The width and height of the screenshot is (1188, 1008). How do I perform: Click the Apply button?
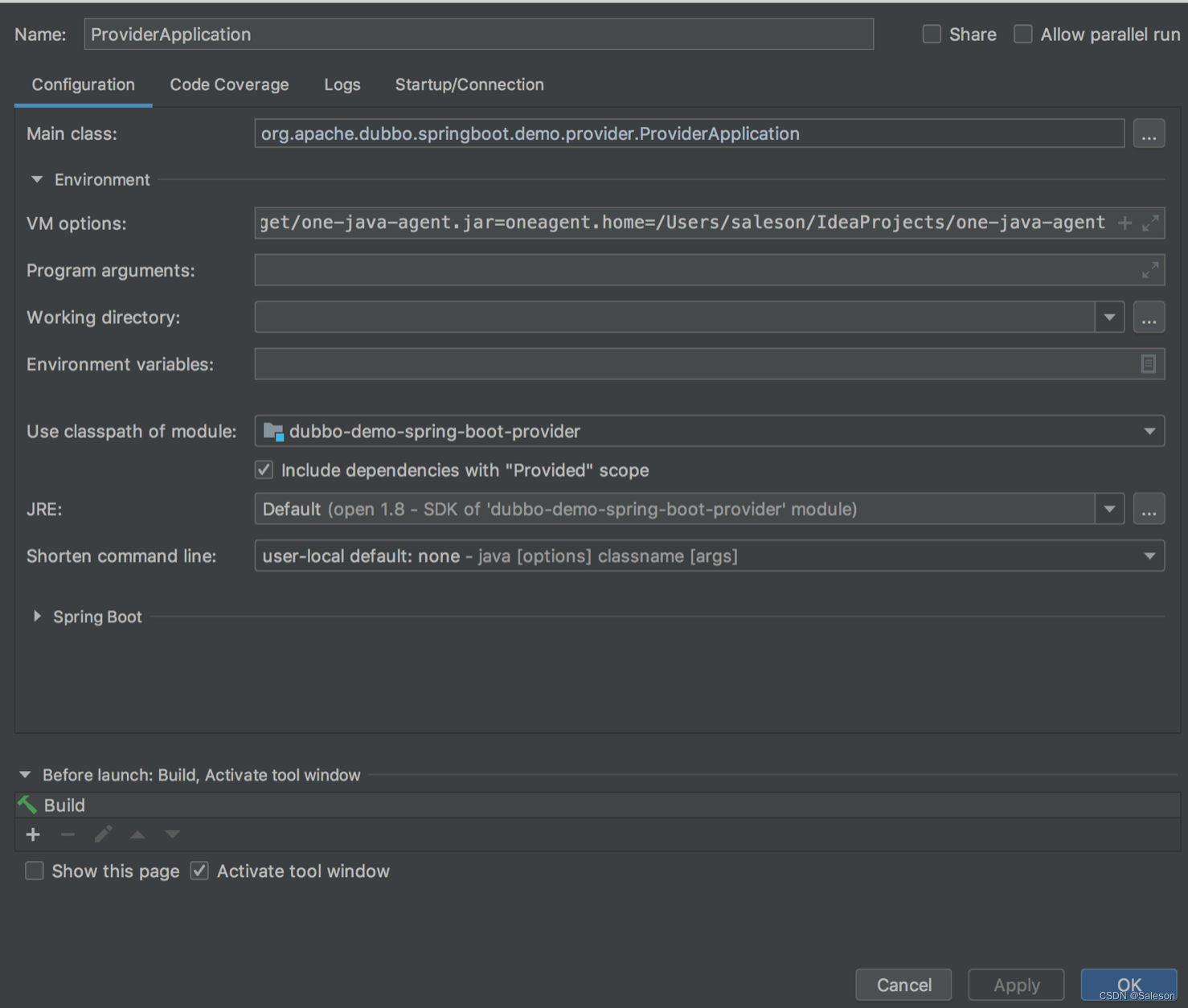(1016, 985)
